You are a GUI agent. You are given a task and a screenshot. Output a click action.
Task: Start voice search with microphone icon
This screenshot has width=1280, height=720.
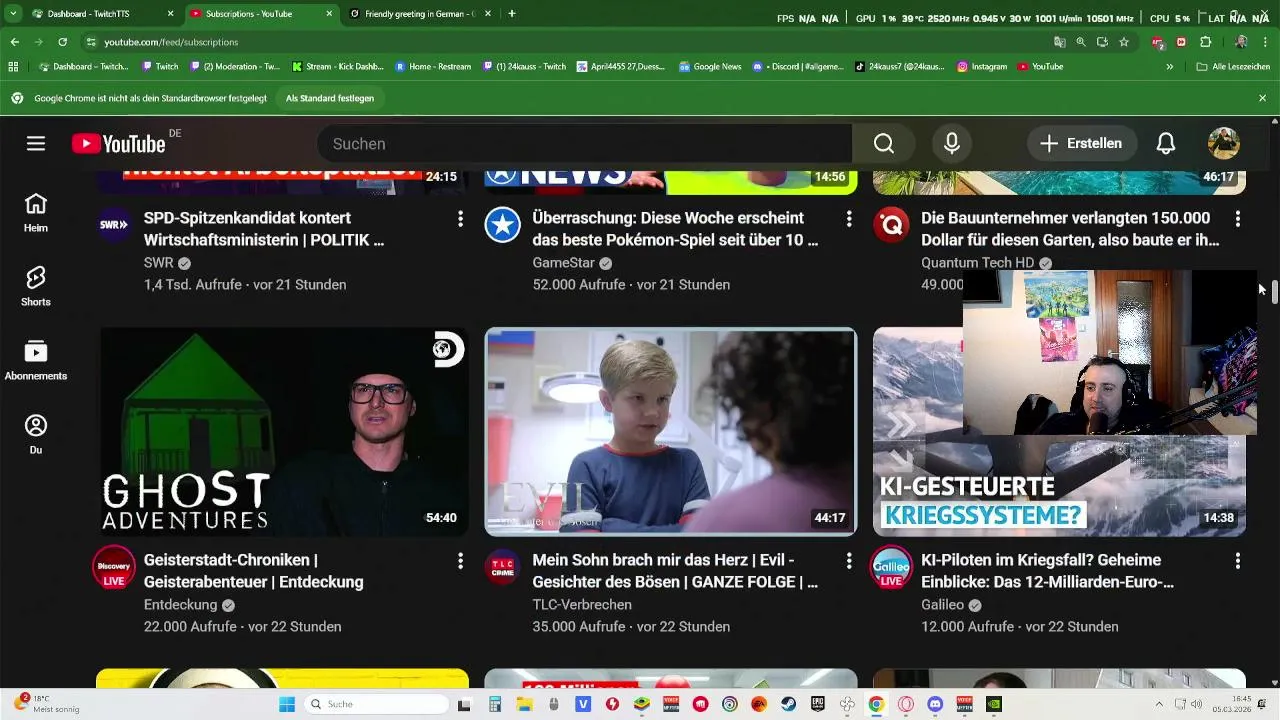click(952, 143)
